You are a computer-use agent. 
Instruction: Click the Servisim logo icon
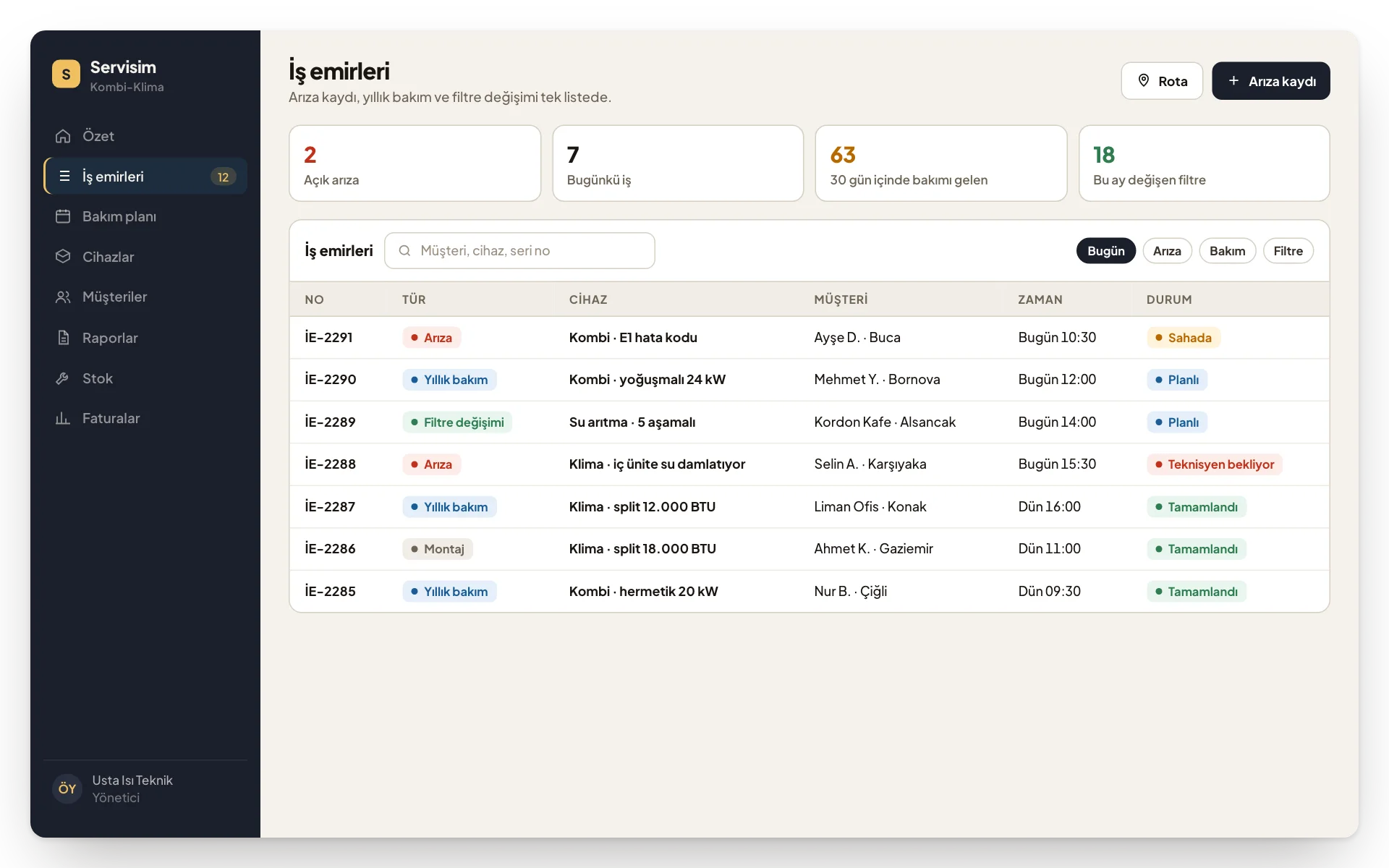coord(66,74)
